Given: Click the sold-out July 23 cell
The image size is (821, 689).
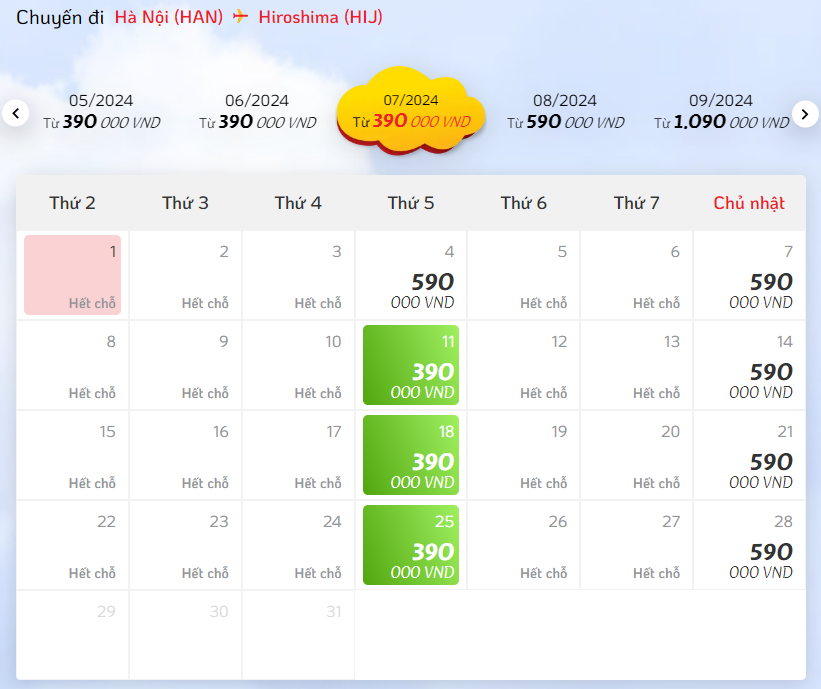Looking at the screenshot, I should pos(185,545).
